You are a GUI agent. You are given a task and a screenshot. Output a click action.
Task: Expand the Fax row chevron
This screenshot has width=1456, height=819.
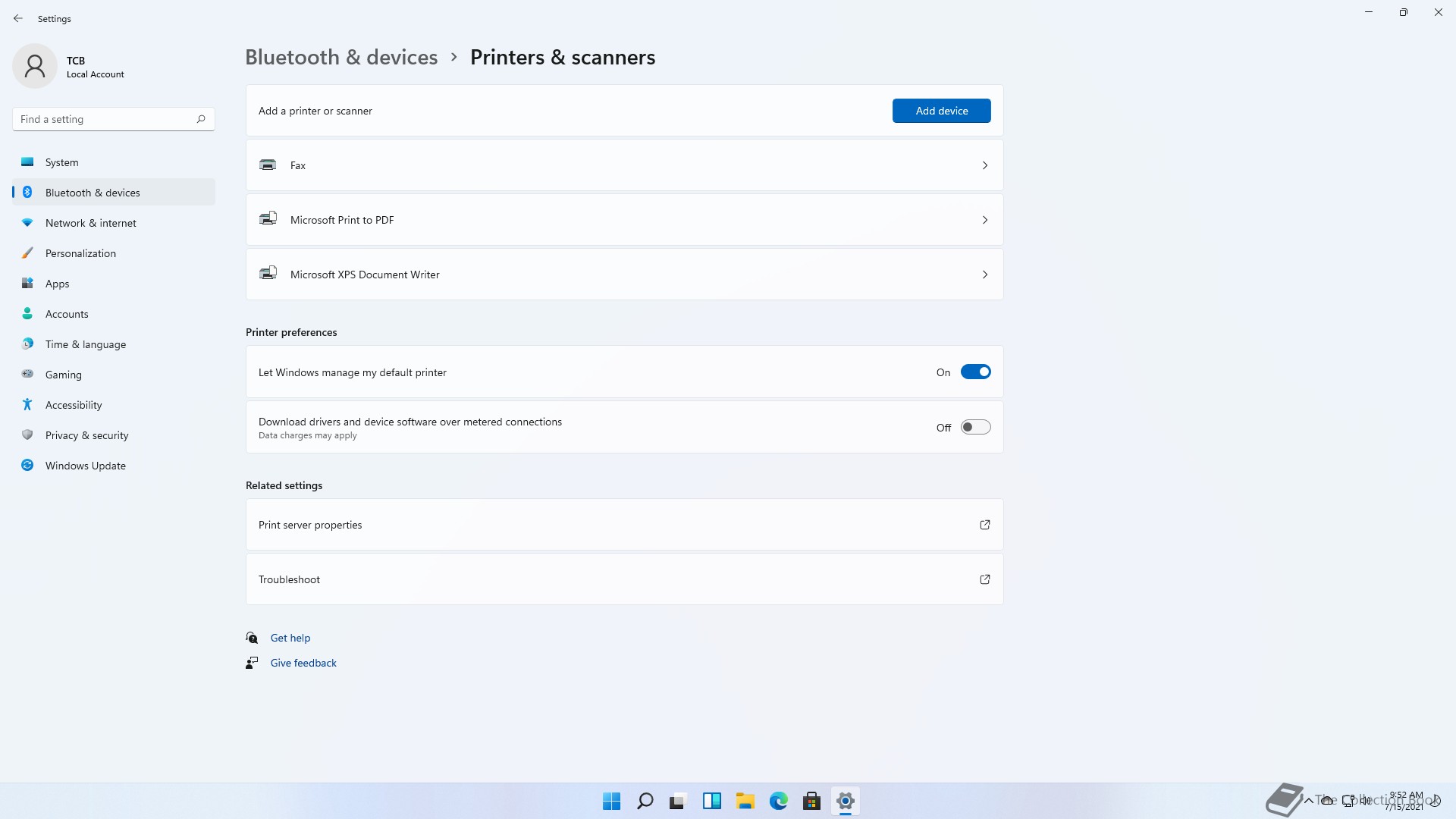pos(985,165)
